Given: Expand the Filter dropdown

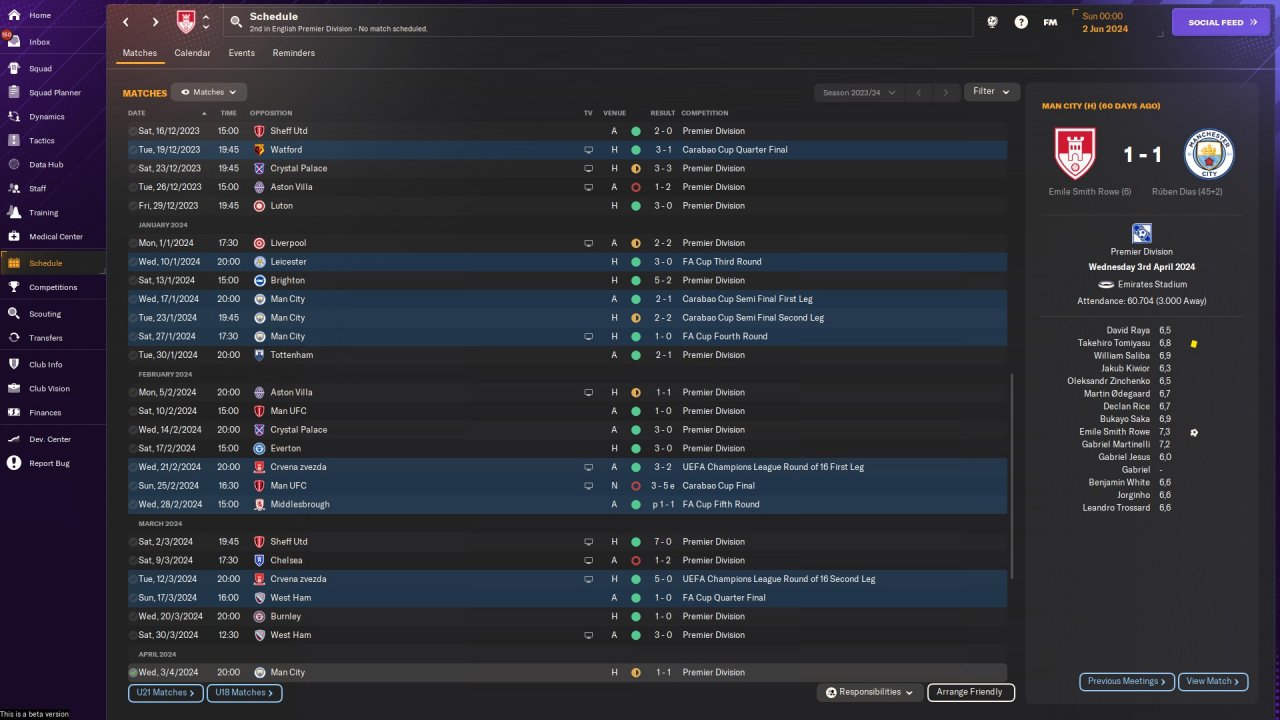Looking at the screenshot, I should point(992,92).
